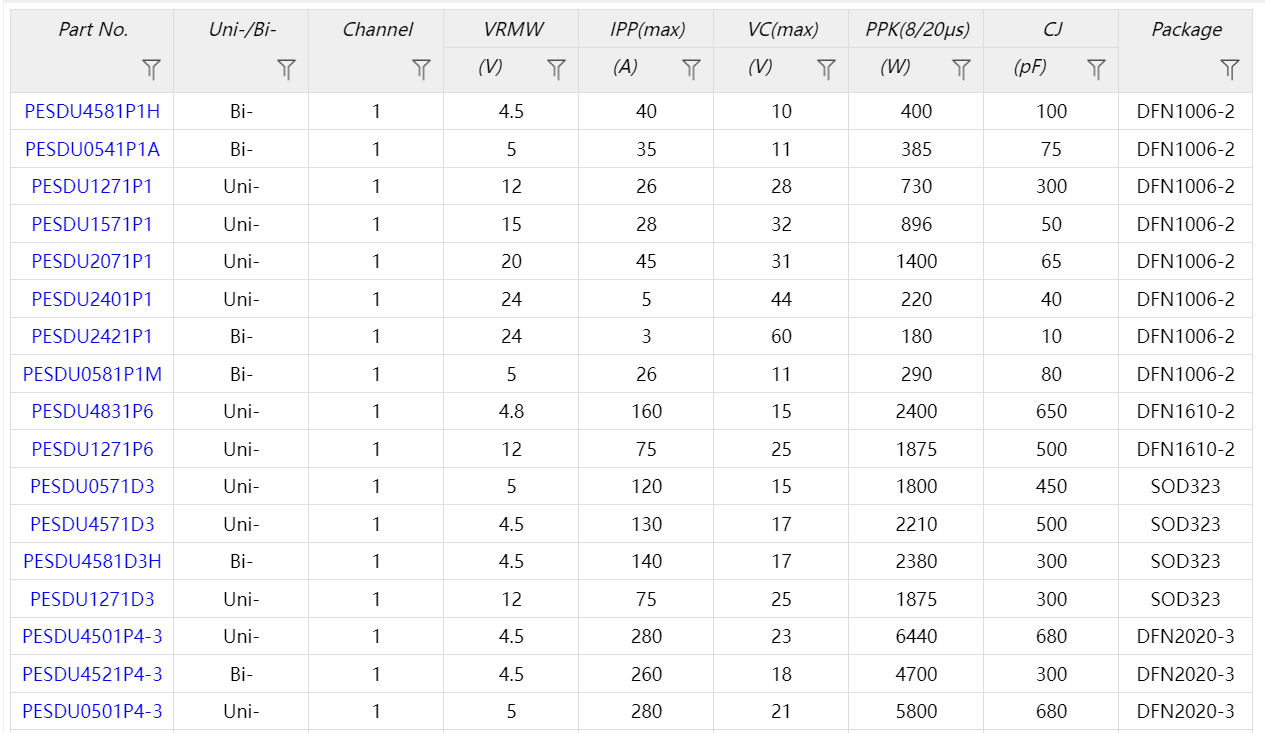This screenshot has height=733, width=1265.
Task: Open the filter for Part No. column
Action: [151, 69]
